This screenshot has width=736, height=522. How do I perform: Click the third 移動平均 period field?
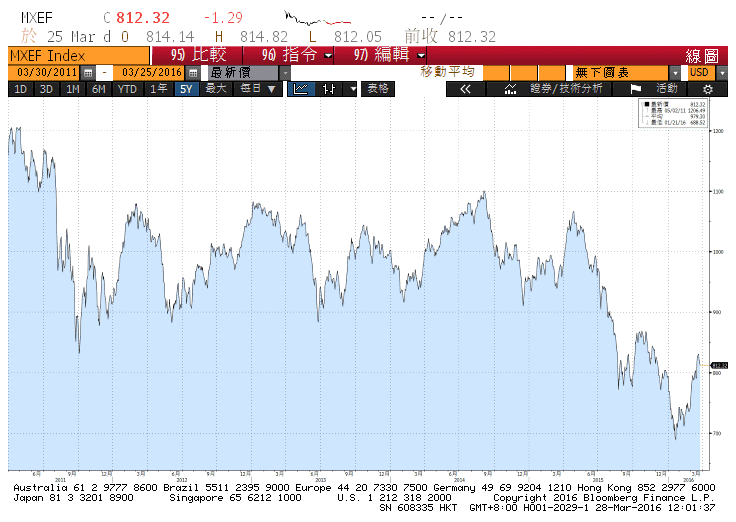(552, 73)
